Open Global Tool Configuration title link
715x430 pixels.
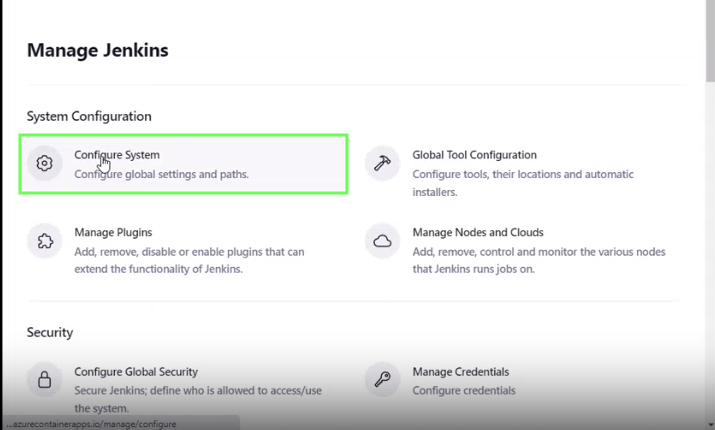coord(474,155)
